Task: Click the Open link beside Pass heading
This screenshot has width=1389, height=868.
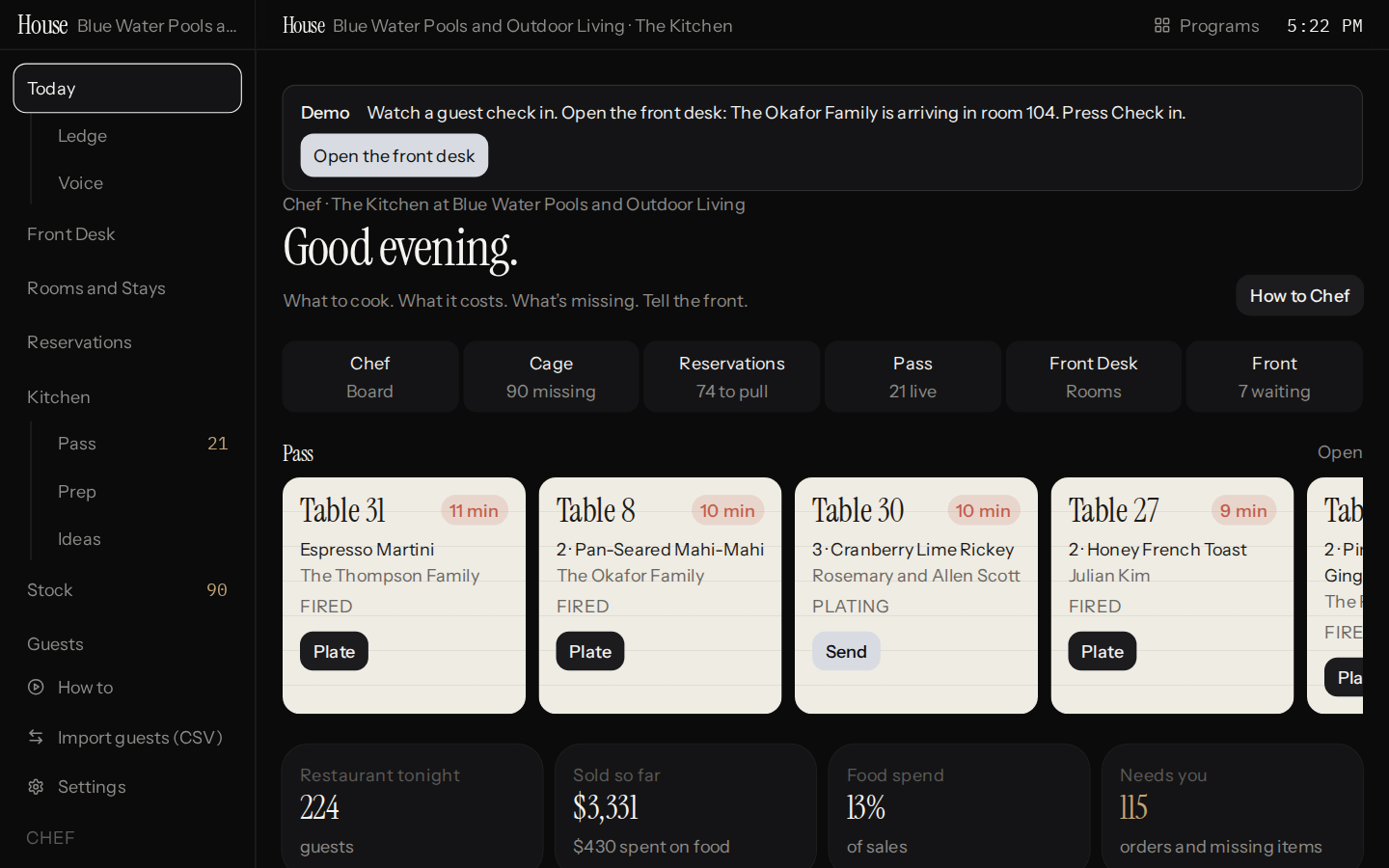Action: (1340, 452)
